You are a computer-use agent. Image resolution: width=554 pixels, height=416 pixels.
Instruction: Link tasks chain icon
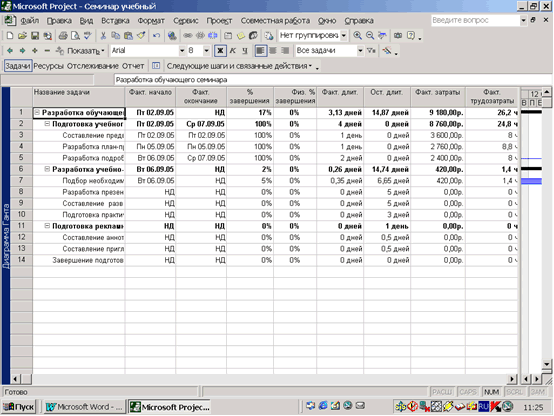click(x=188, y=36)
